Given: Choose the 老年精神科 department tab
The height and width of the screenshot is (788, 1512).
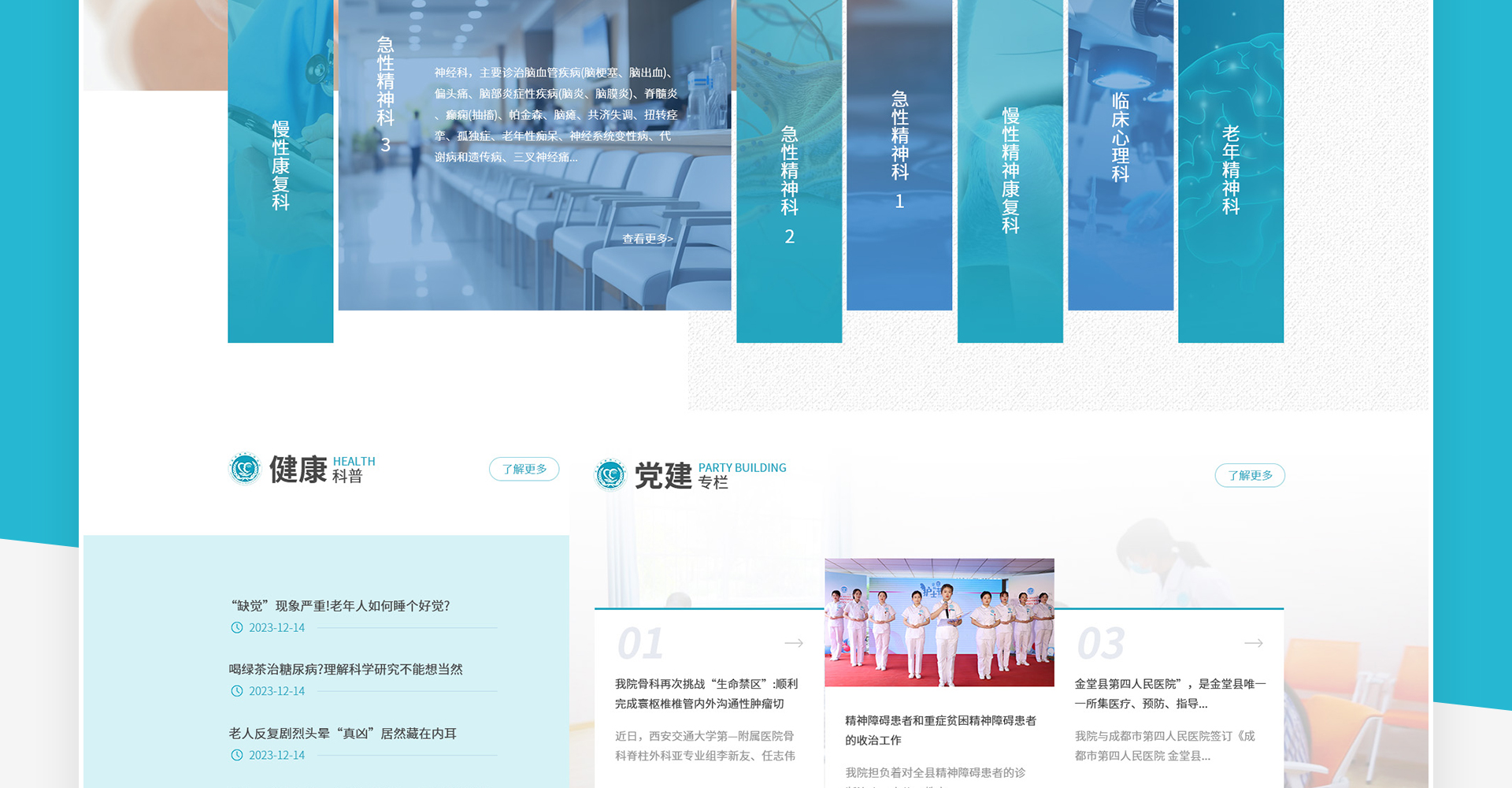Looking at the screenshot, I should coord(1231,170).
